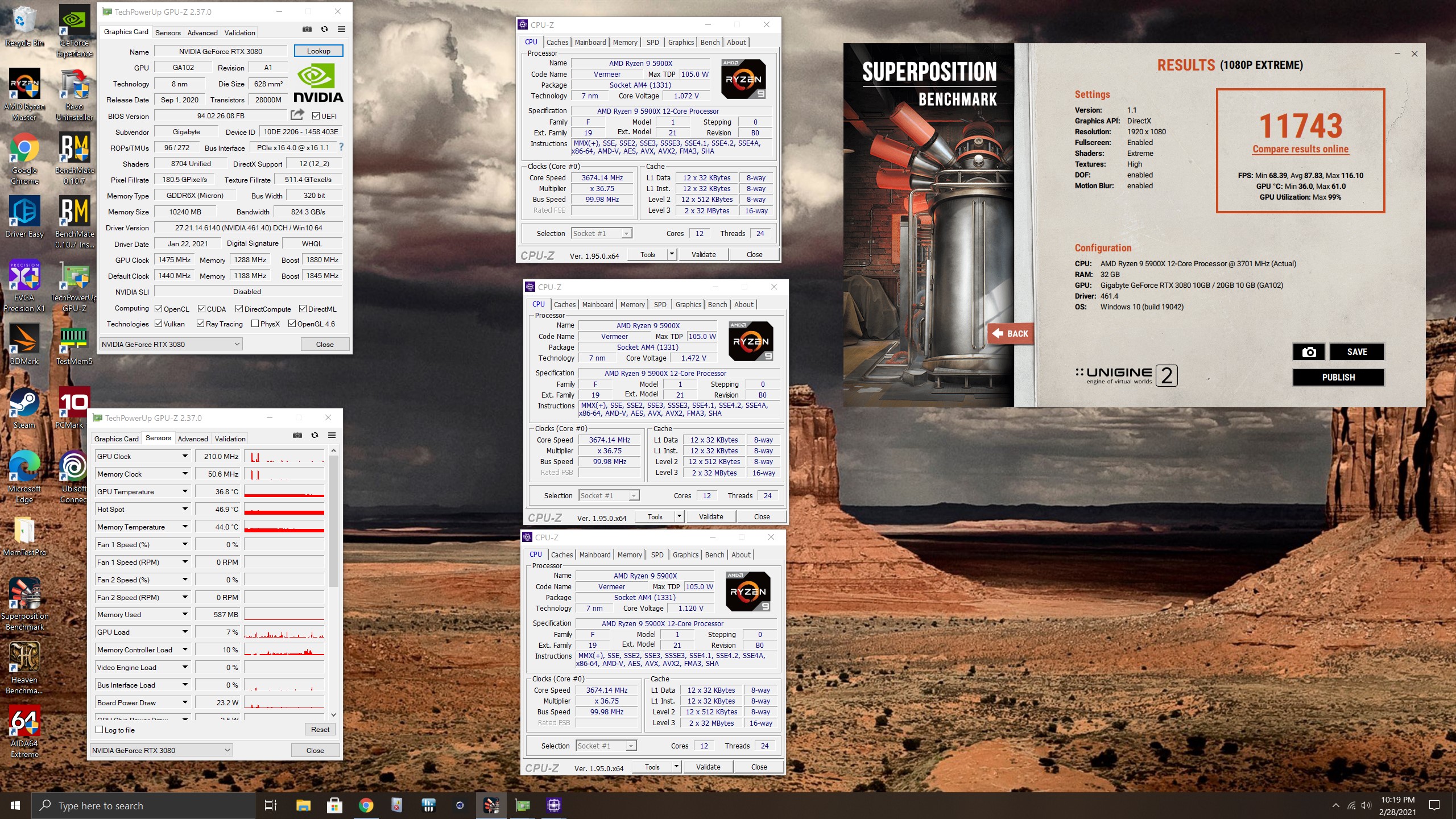This screenshot has width=1456, height=819.
Task: Click GPU-Z Sensors window camera icon
Action: [x=297, y=435]
